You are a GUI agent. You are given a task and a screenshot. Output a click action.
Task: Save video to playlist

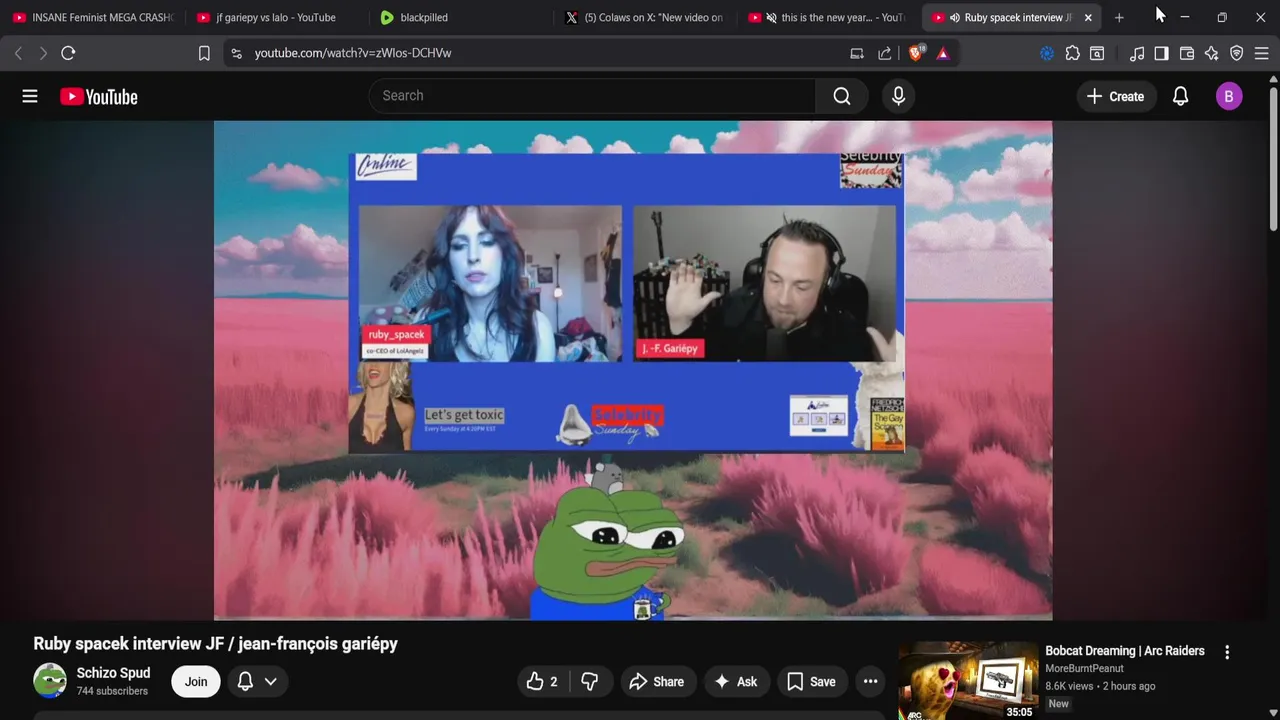[x=811, y=682]
